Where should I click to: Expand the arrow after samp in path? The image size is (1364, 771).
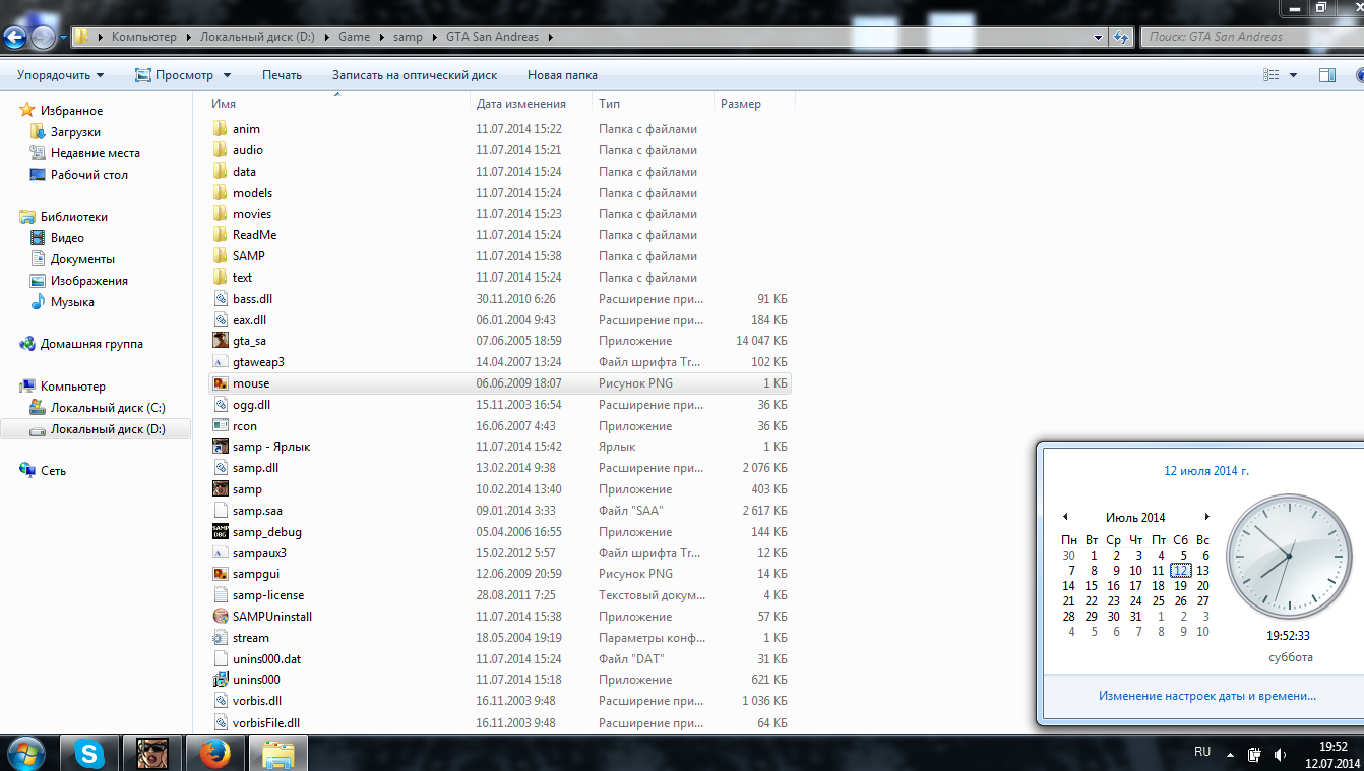tap(433, 37)
